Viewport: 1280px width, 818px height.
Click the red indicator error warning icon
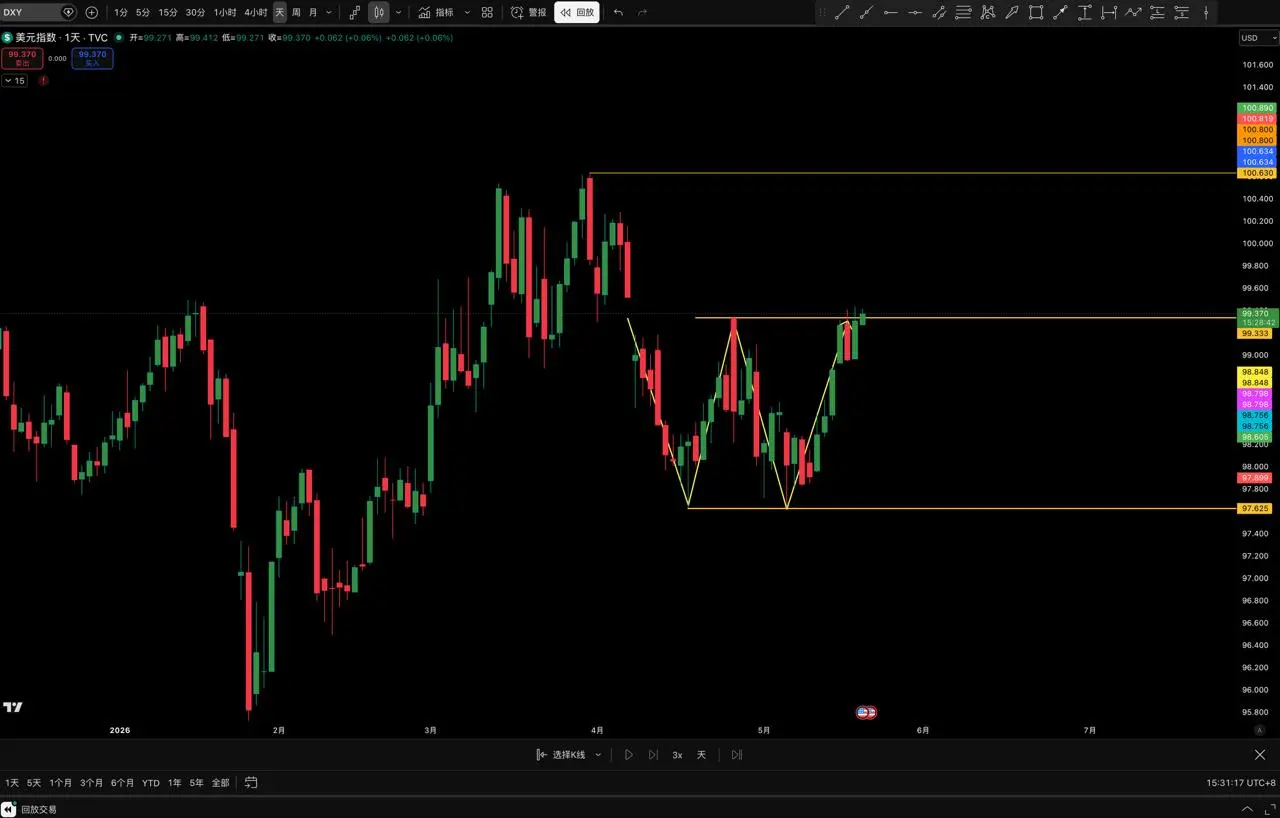tap(43, 81)
